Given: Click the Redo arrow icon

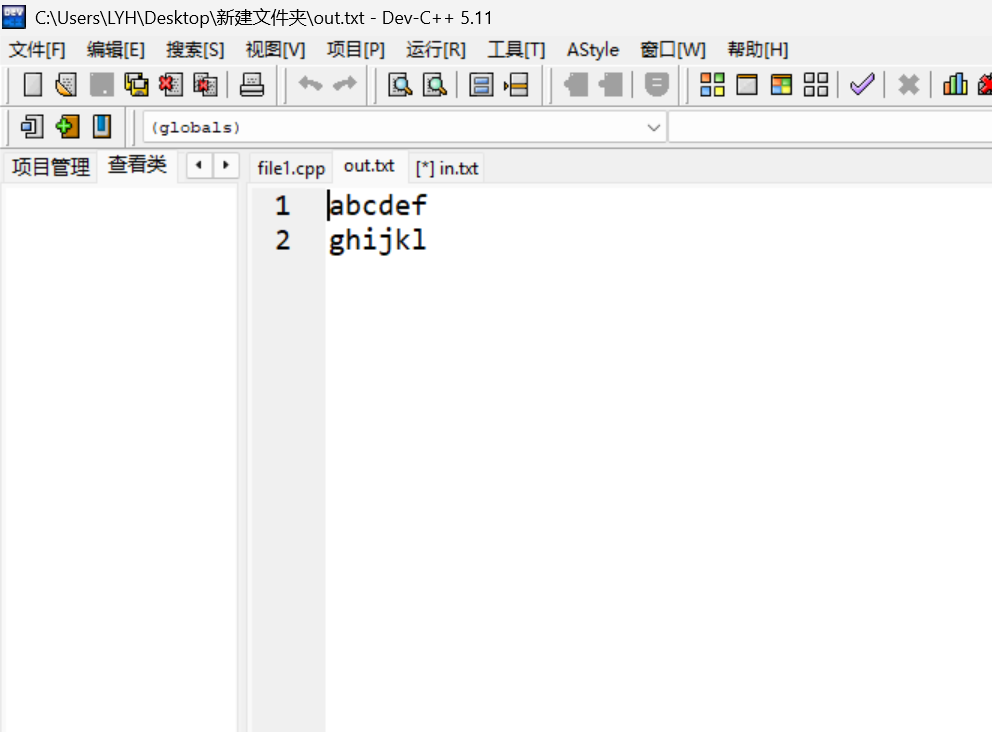Looking at the screenshot, I should click(x=345, y=84).
